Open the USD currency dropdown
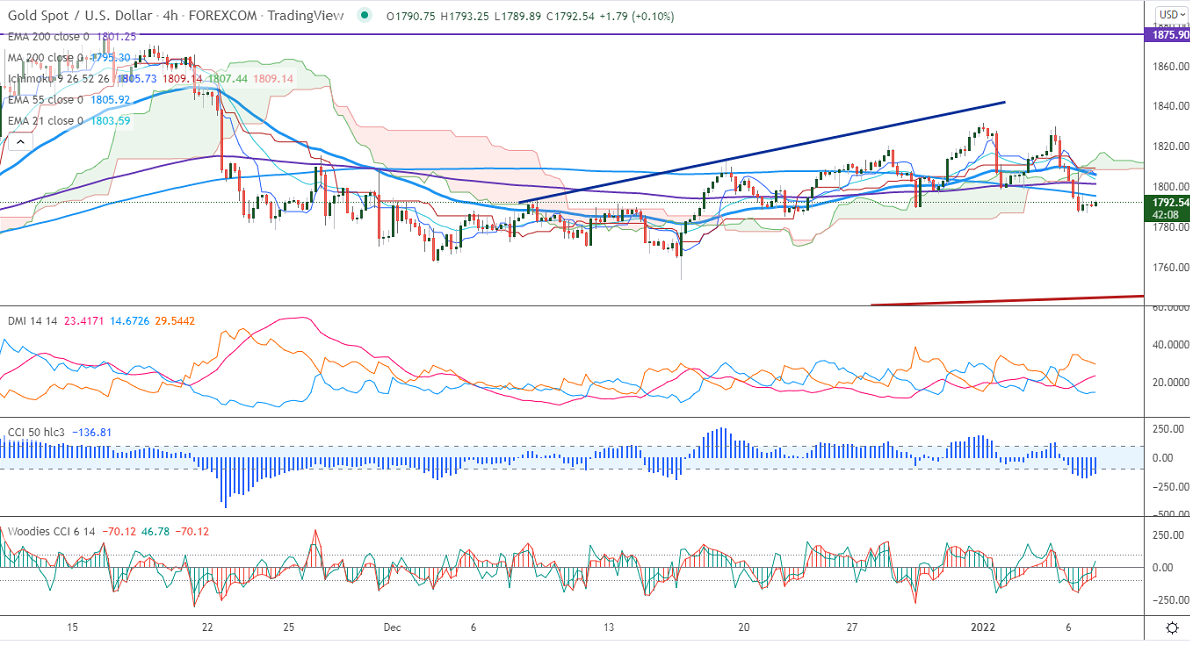1190x648 pixels. [x=1172, y=15]
